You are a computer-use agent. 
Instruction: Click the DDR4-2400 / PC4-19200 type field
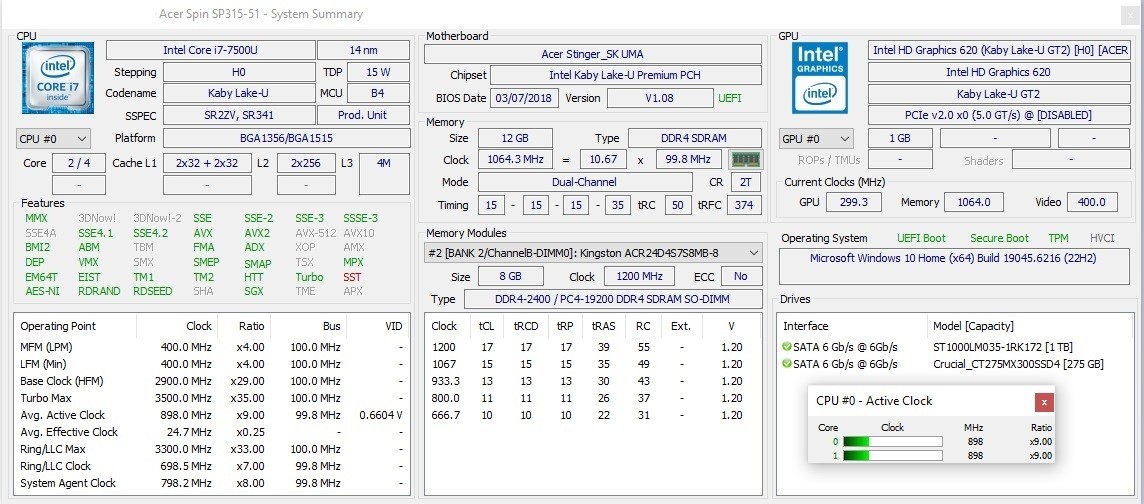click(613, 299)
